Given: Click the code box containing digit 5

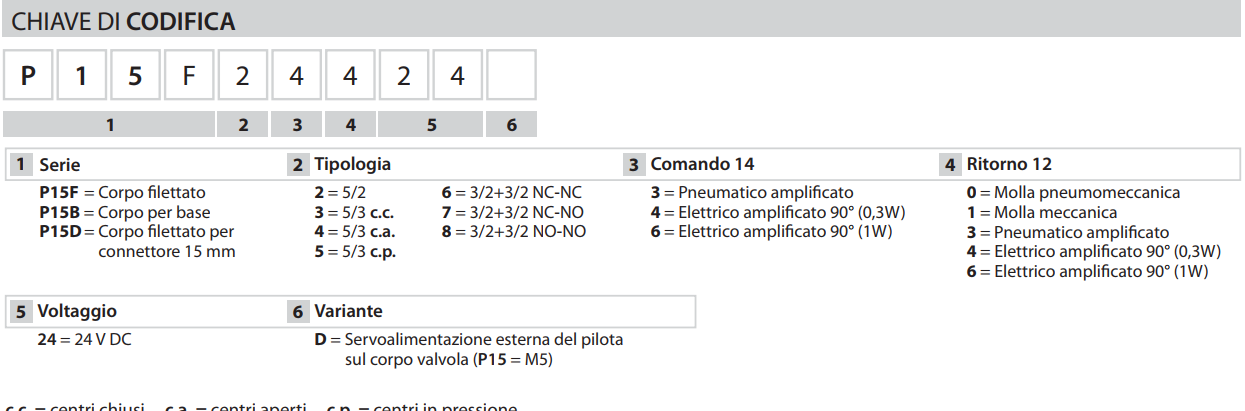Looking at the screenshot, I should coord(134,75).
